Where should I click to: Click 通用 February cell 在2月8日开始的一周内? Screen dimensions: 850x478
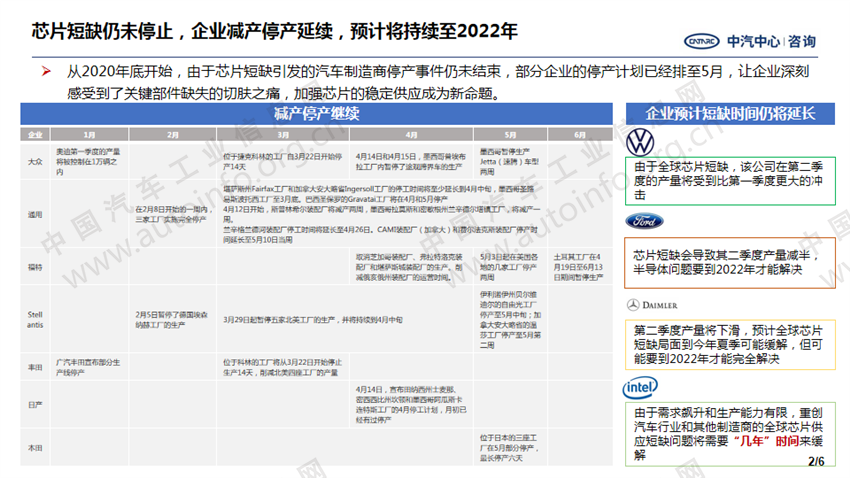pos(173,214)
